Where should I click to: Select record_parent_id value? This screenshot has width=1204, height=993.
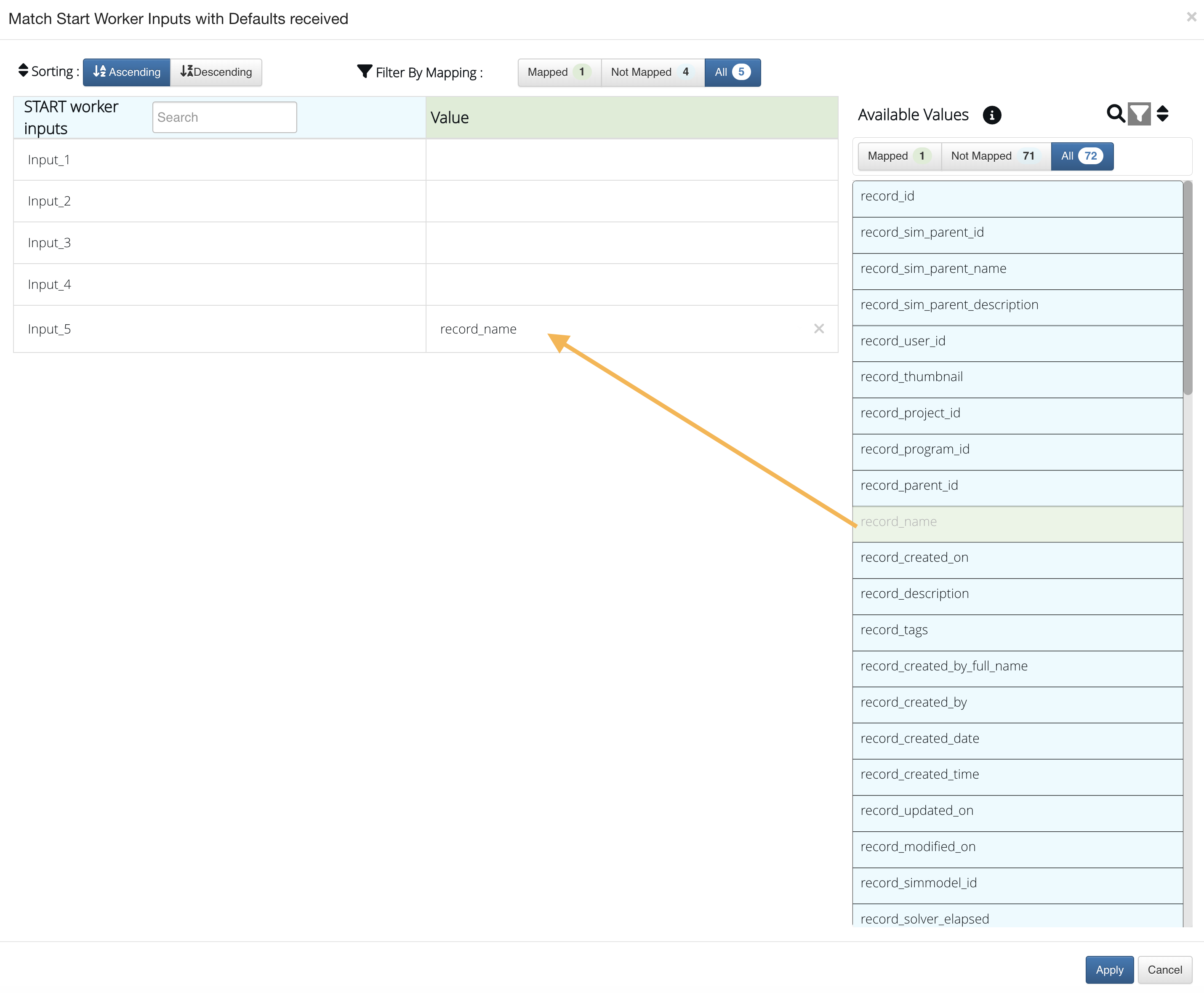point(1018,488)
